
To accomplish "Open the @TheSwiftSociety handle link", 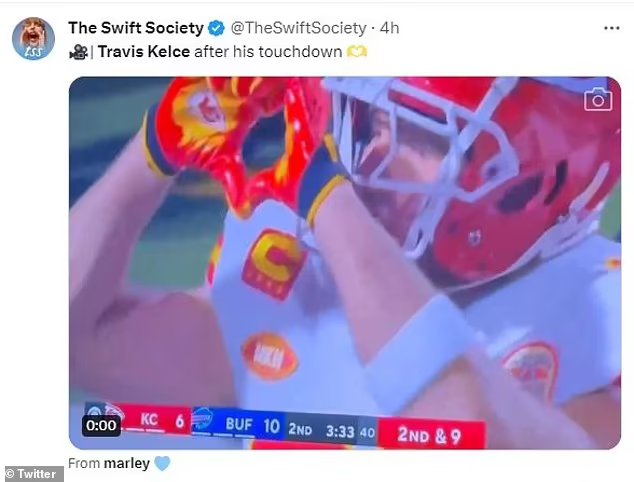I will (298, 28).
